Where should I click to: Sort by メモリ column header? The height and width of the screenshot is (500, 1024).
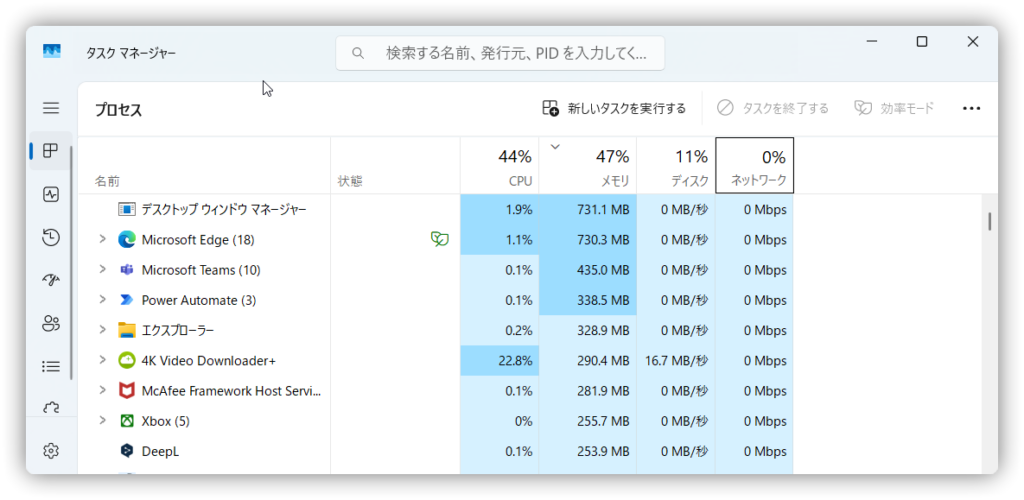(588, 166)
